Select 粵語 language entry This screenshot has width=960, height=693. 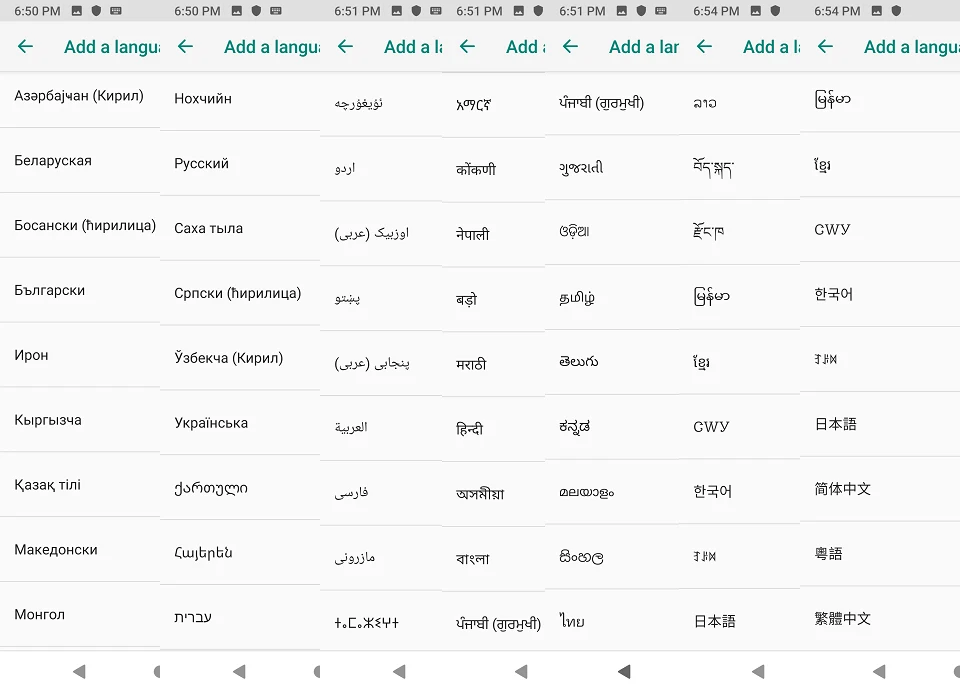[x=880, y=554]
